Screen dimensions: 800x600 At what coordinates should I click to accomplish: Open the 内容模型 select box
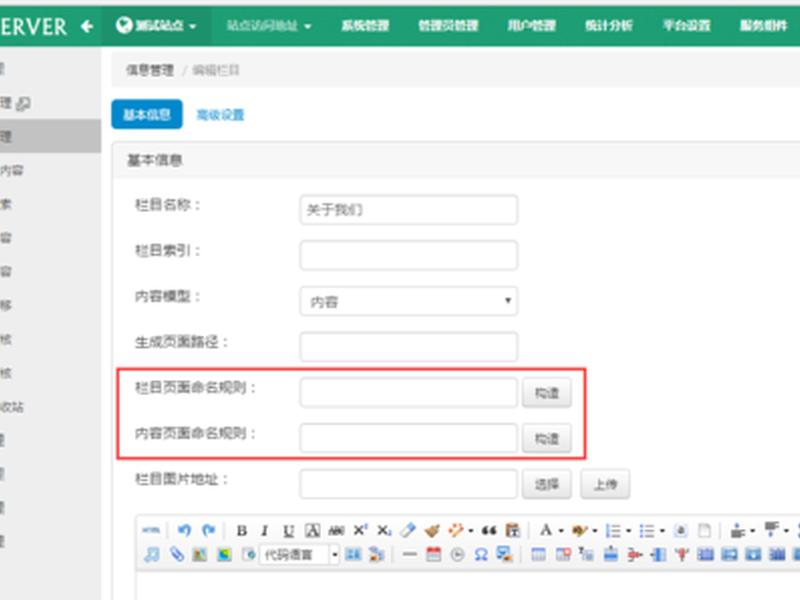(409, 302)
